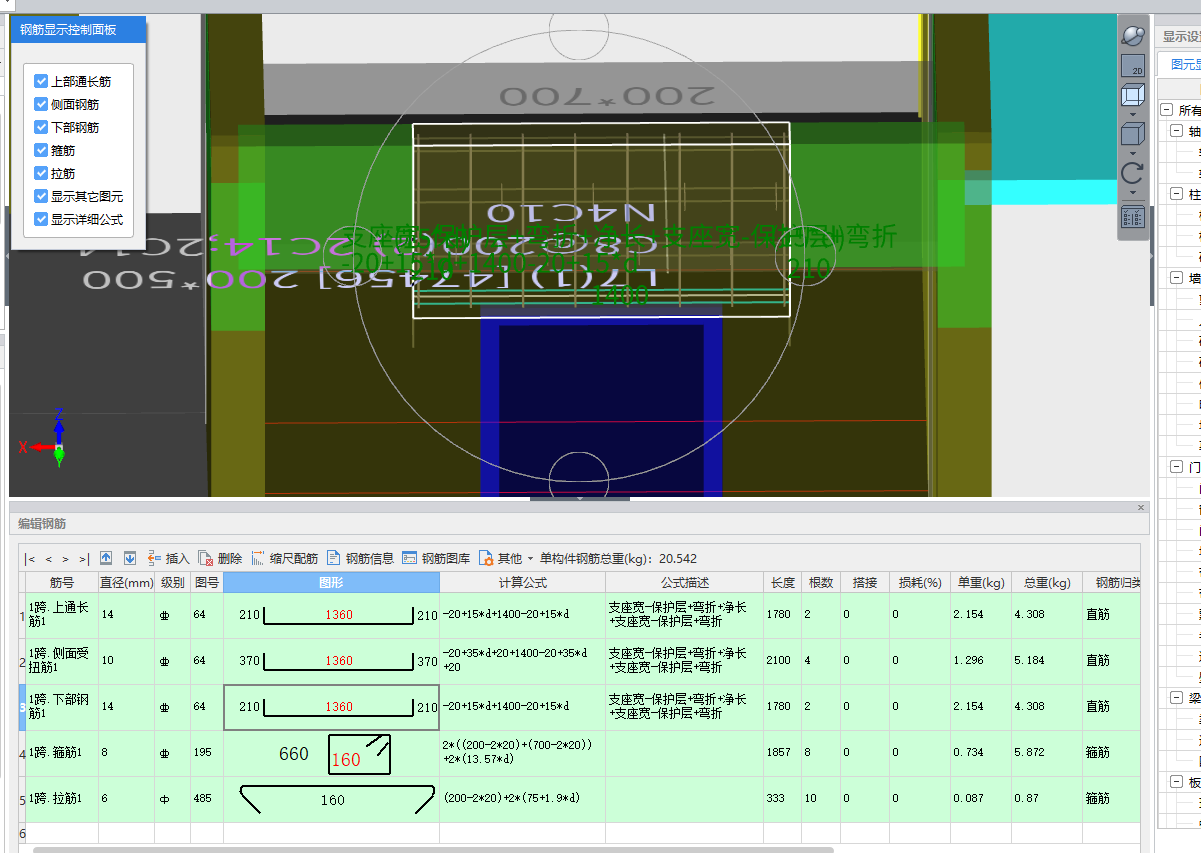Click total weight 5.872 cell
Screen dimensions: 1201x853
(1045, 753)
